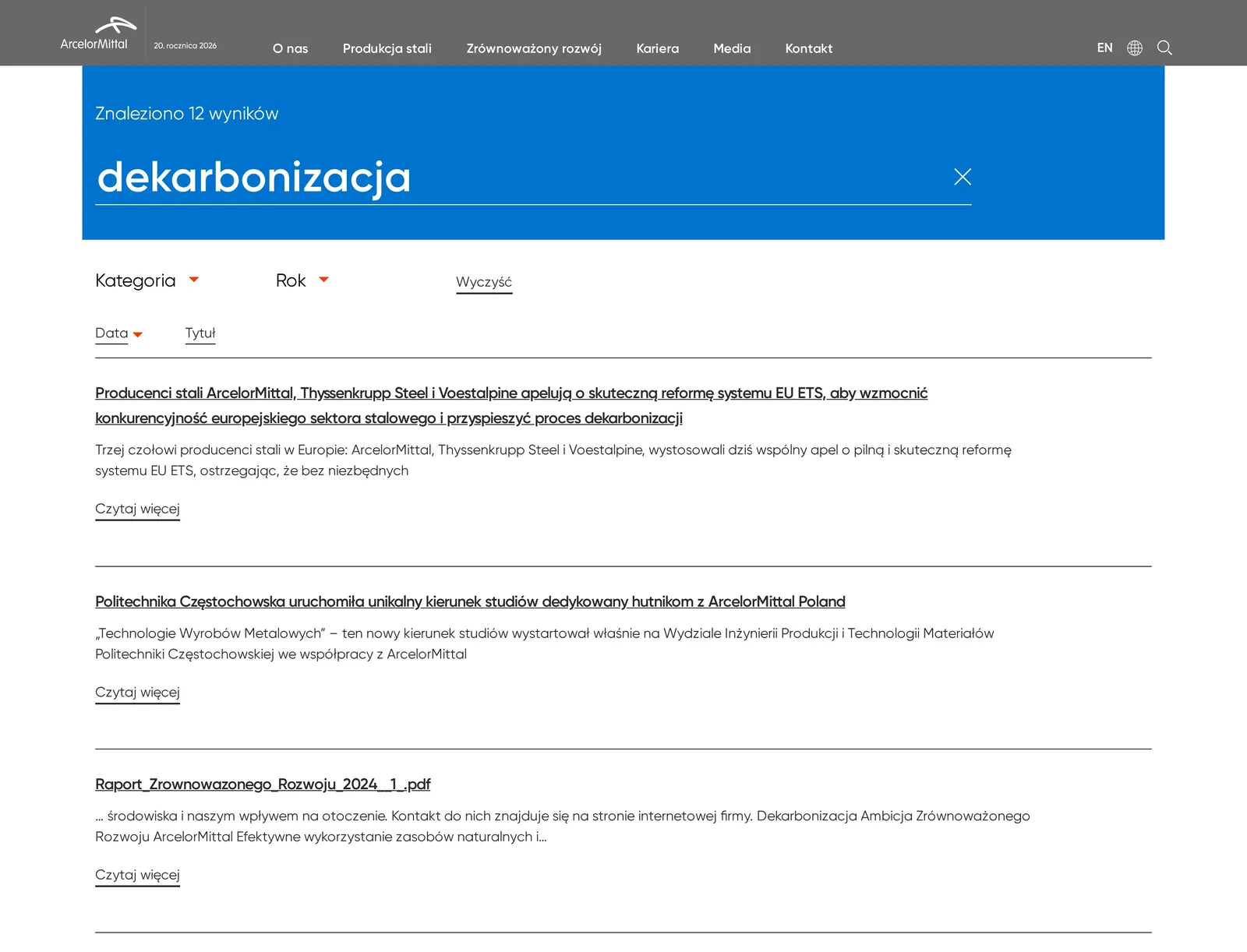The width and height of the screenshot is (1247, 952).
Task: Open the Produkcja stali menu
Action: (x=387, y=48)
